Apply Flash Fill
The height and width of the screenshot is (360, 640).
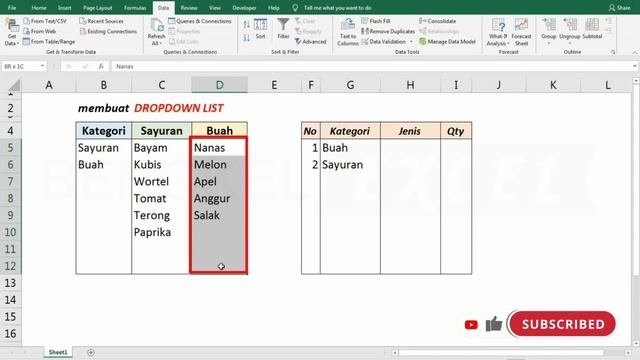(x=376, y=21)
